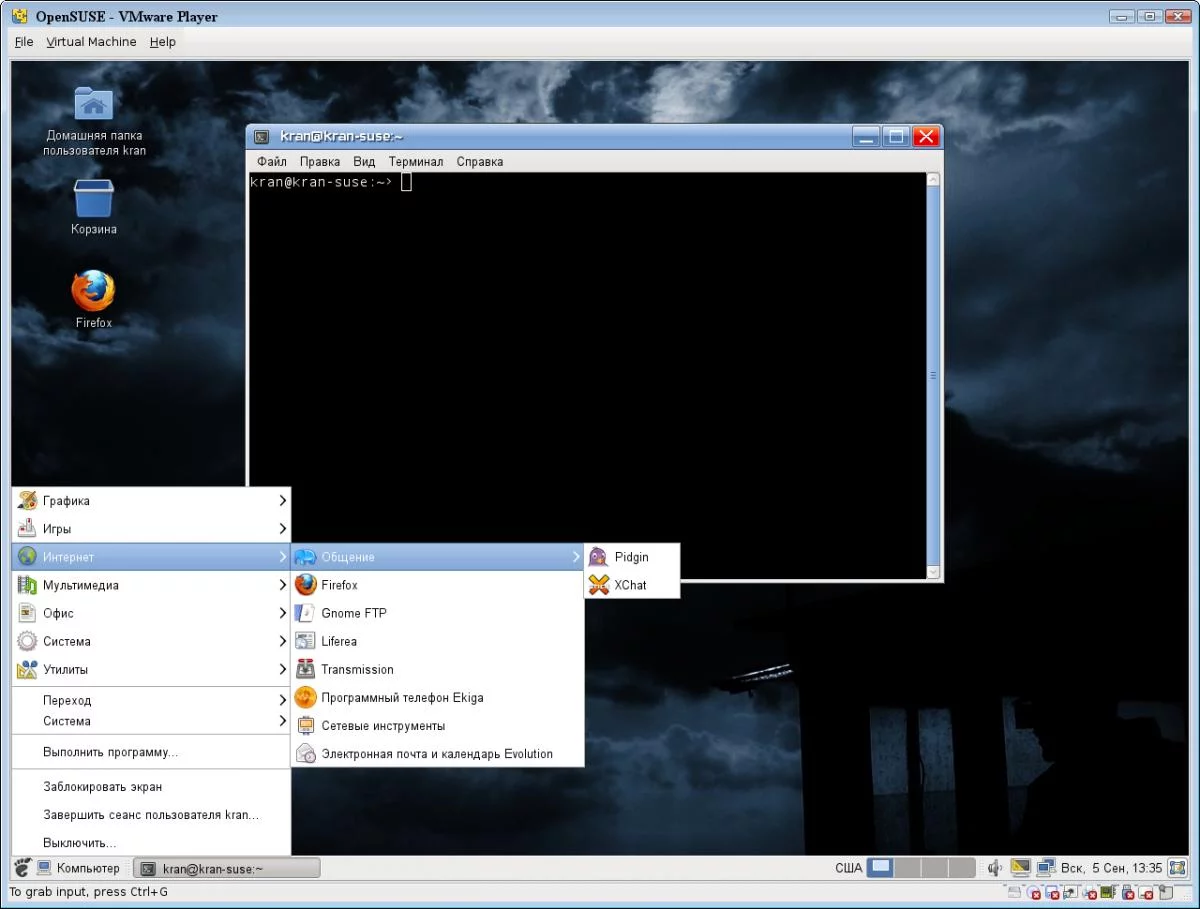Start Firefox from the Интернет menu
The image size is (1200, 909).
pyautogui.click(x=339, y=585)
